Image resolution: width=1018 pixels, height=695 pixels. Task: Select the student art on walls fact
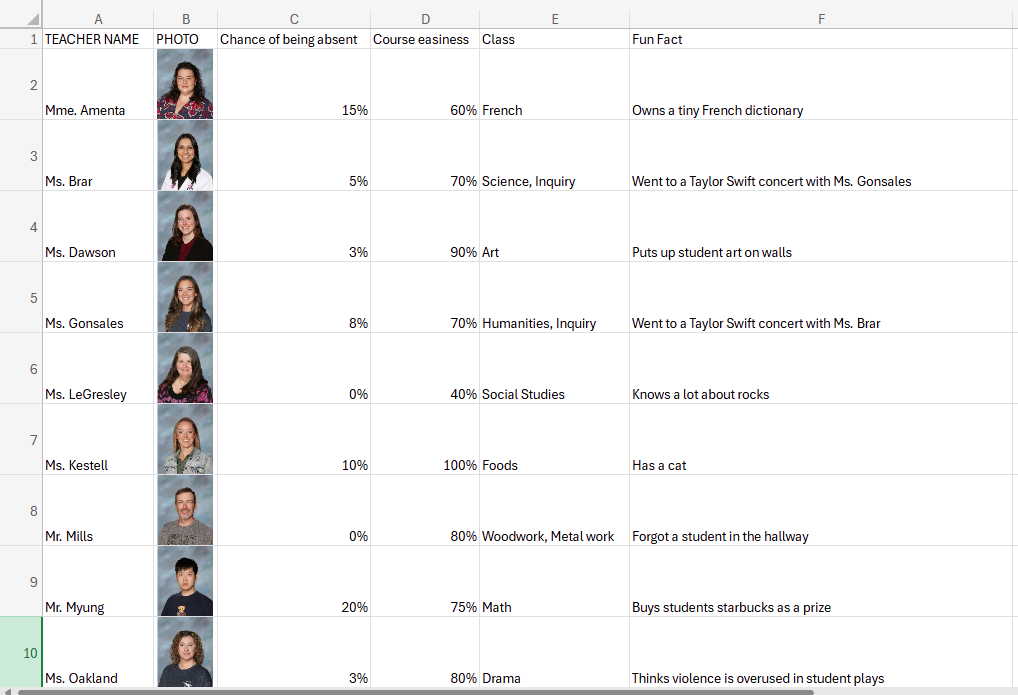pyautogui.click(x=822, y=226)
